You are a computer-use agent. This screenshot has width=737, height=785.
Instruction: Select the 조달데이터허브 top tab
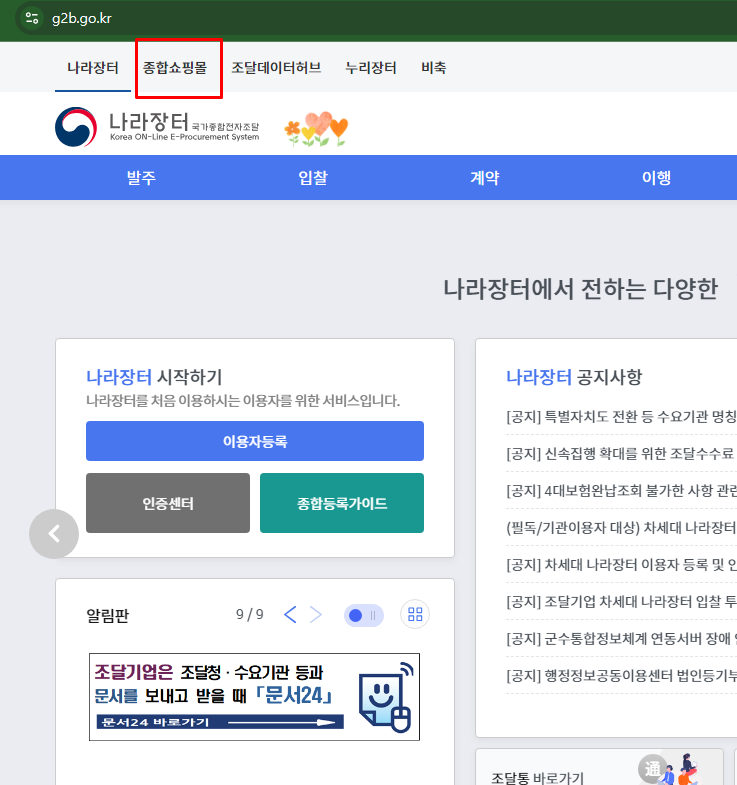(276, 68)
